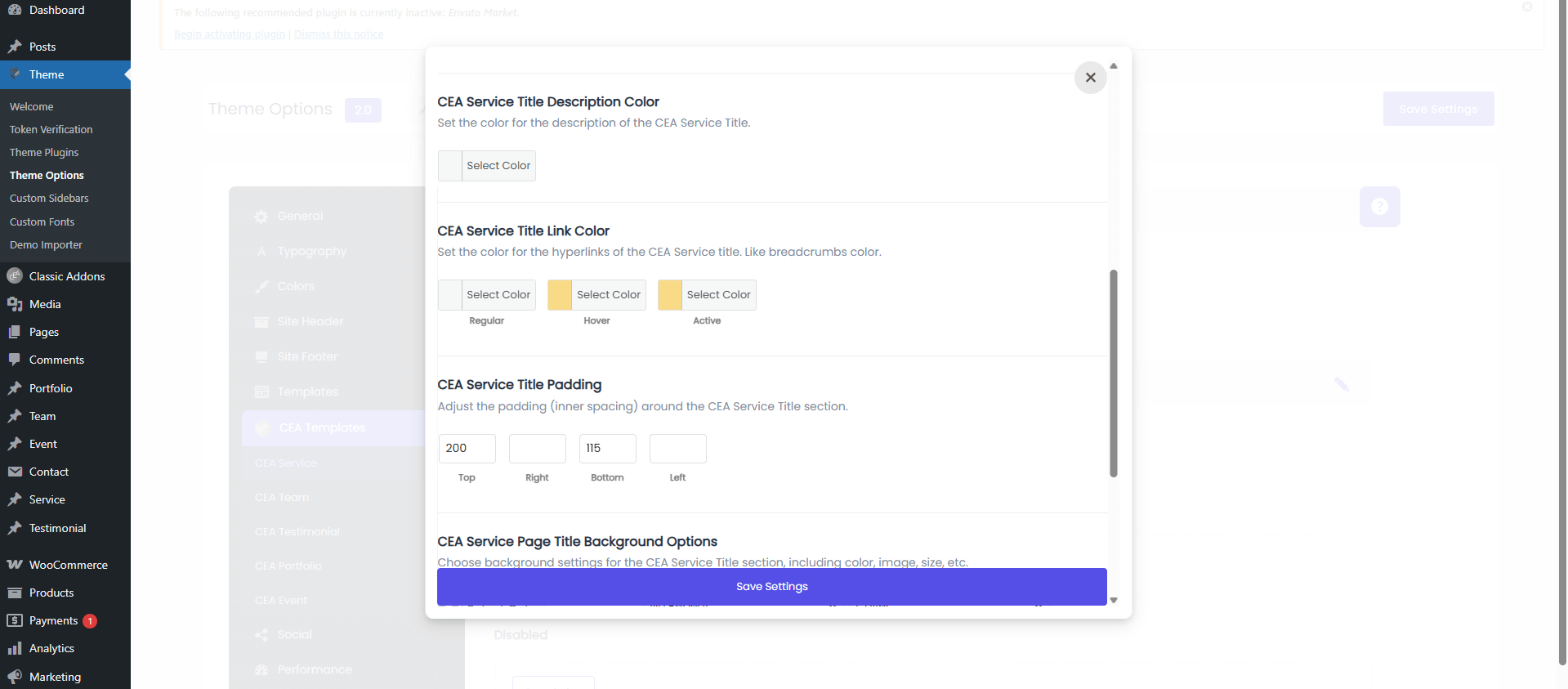1568x689 pixels.
Task: Click the Regular link color swatch
Action: point(450,295)
